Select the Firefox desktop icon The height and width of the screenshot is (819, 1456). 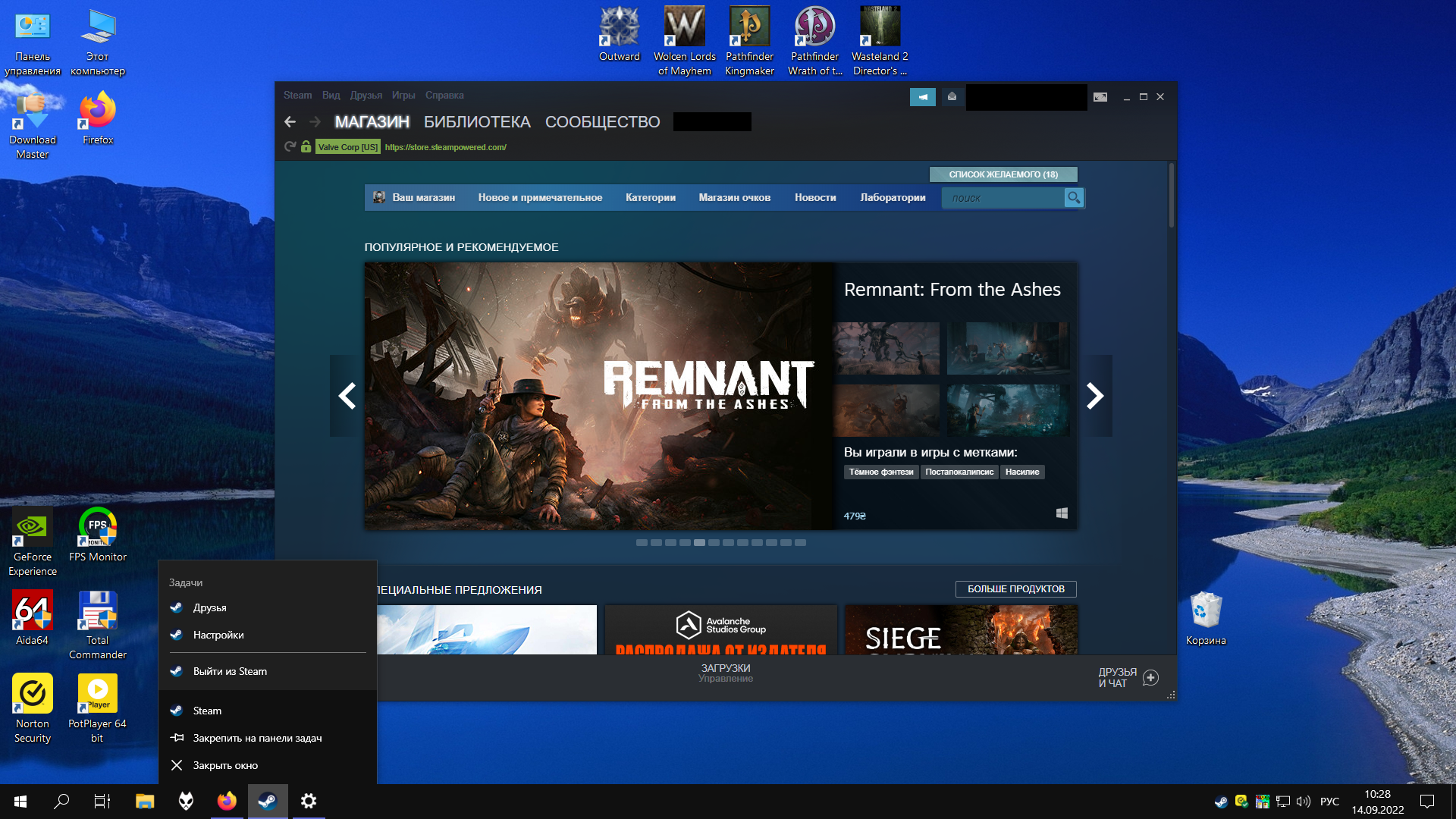[x=98, y=118]
